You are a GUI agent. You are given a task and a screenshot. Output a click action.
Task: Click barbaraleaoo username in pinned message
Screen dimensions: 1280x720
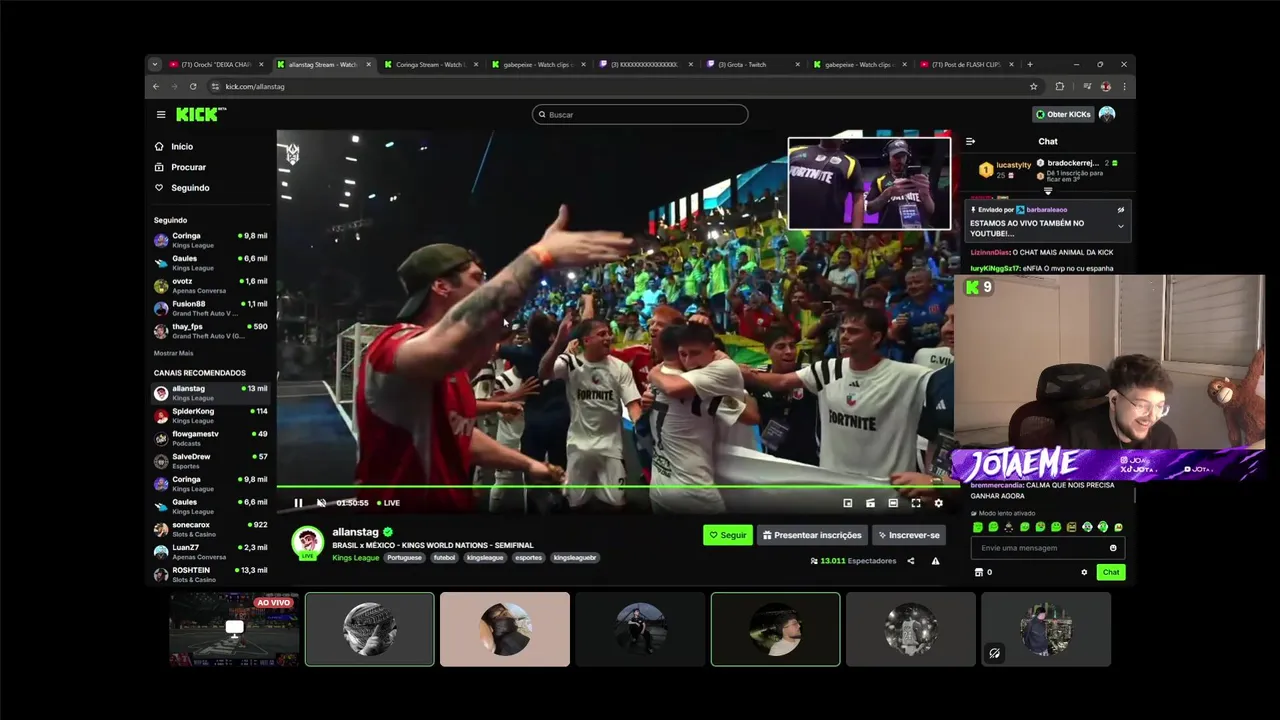point(1047,210)
